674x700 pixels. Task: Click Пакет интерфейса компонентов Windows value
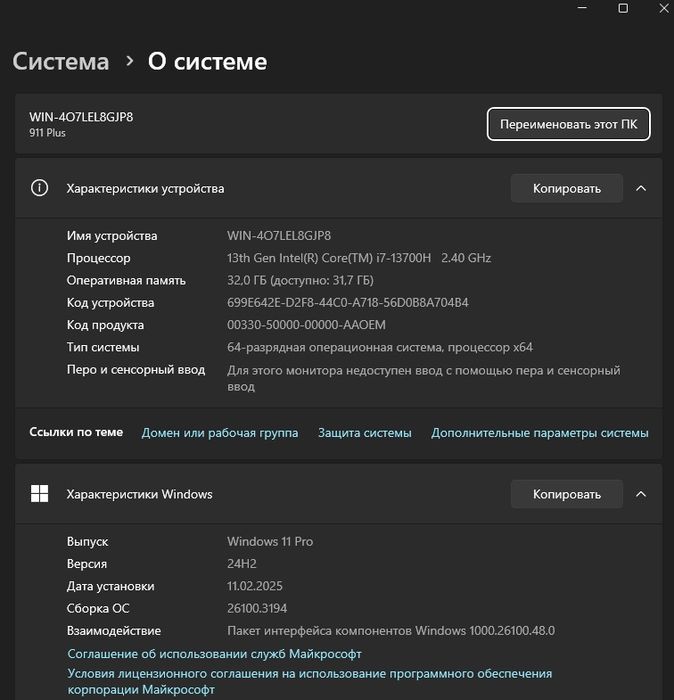[x=391, y=631]
